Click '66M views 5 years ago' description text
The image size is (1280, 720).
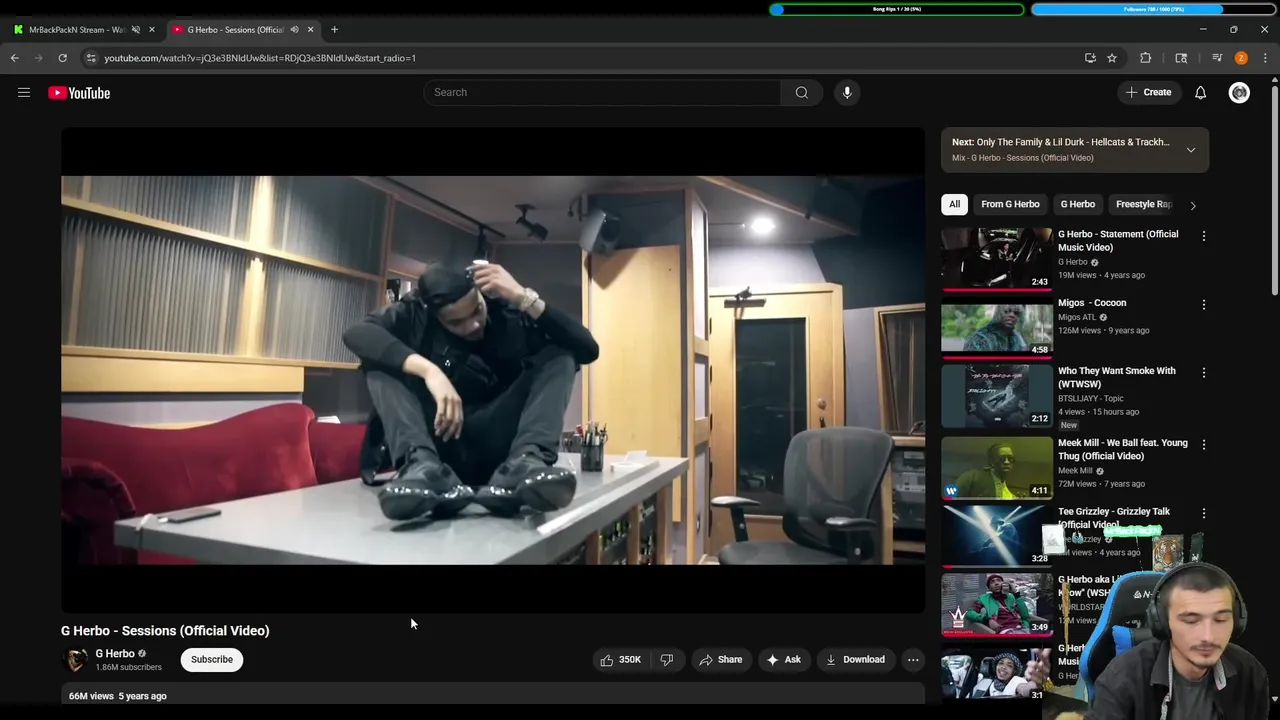118,696
